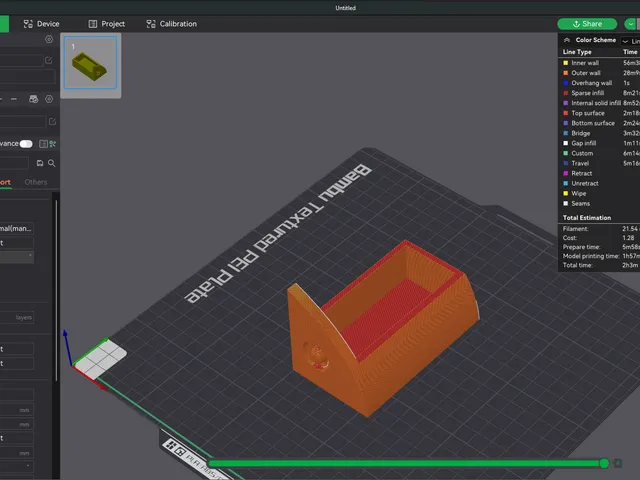Click the printer settings gear icon at panel top
This screenshot has height=480, width=640.
click(x=49, y=39)
